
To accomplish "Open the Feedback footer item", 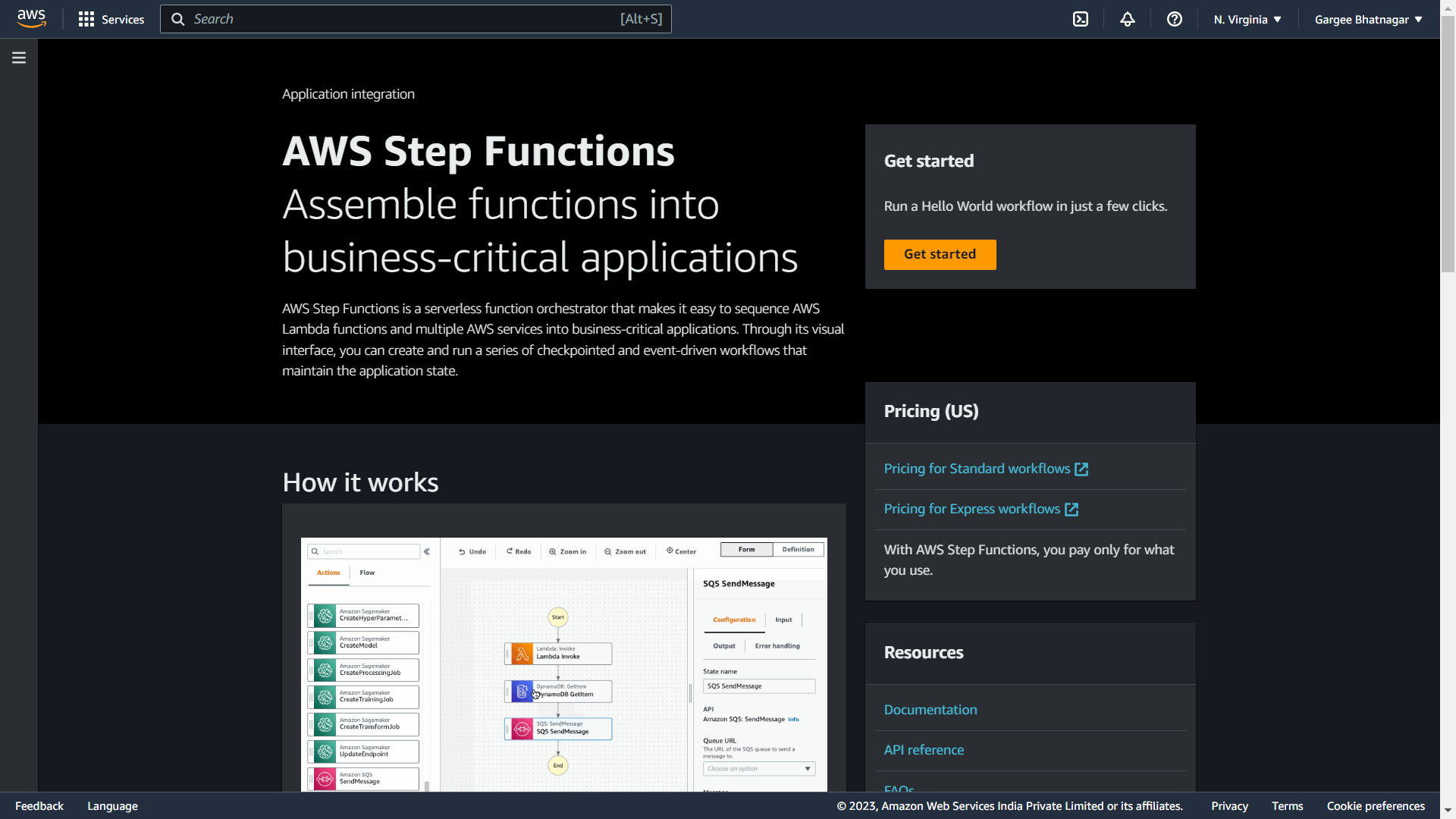I will coord(39,806).
